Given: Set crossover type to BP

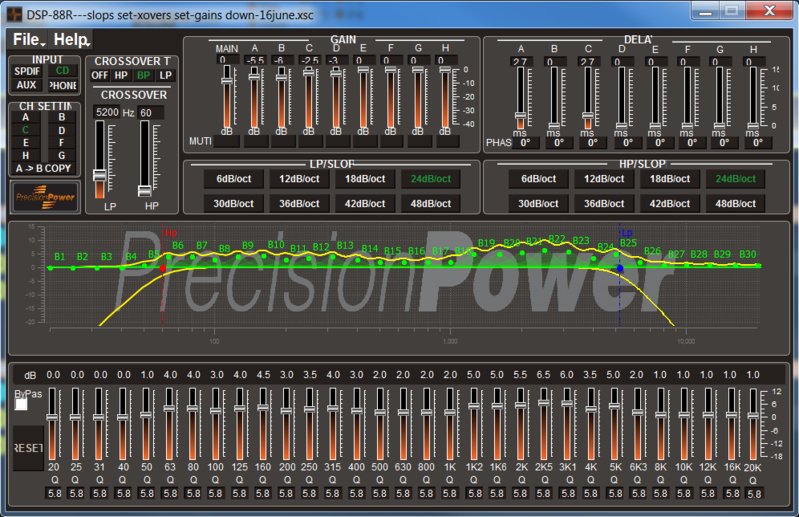Looking at the screenshot, I should [143, 75].
